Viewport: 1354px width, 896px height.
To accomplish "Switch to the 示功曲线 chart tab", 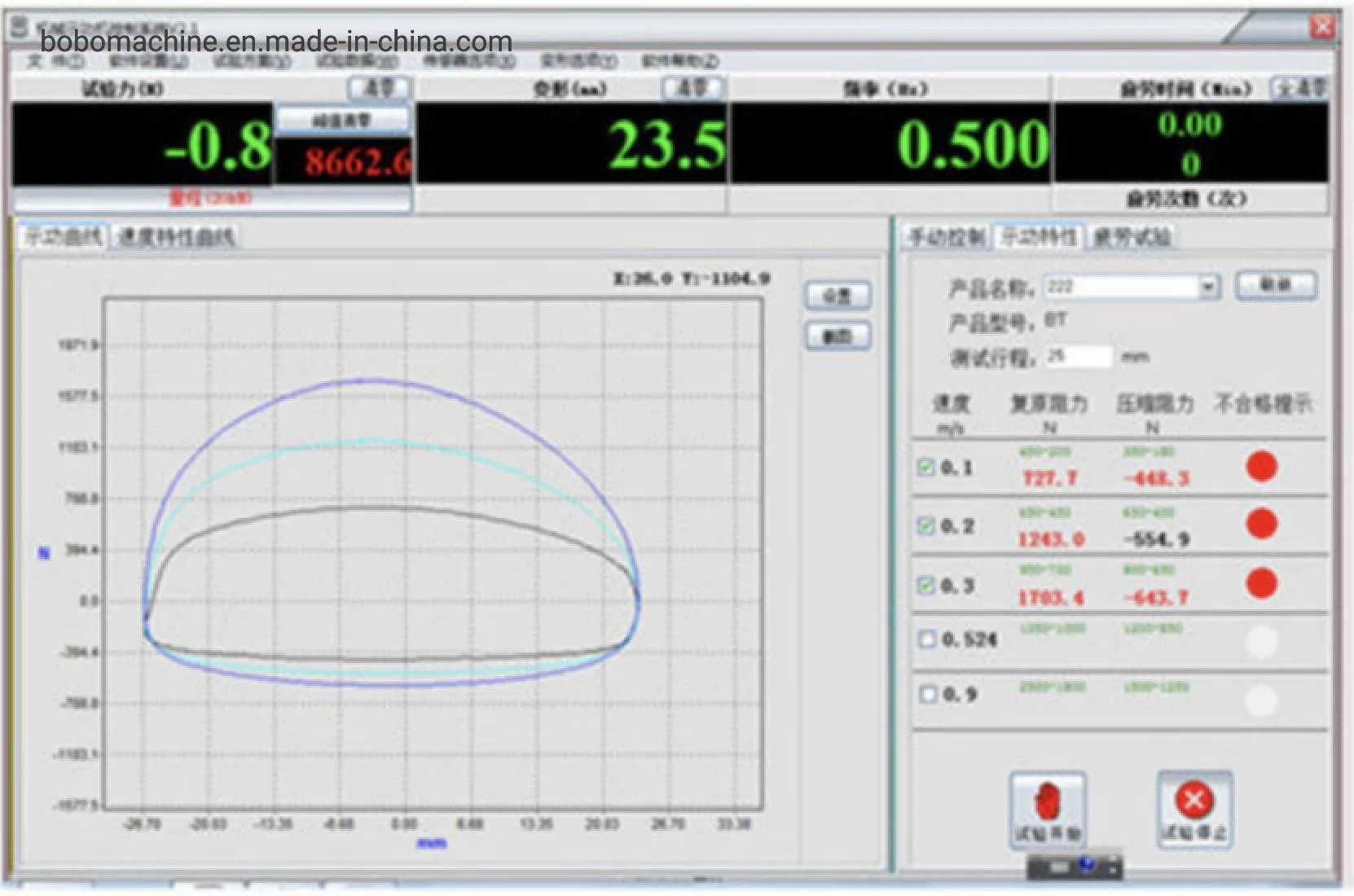I will click(63, 237).
